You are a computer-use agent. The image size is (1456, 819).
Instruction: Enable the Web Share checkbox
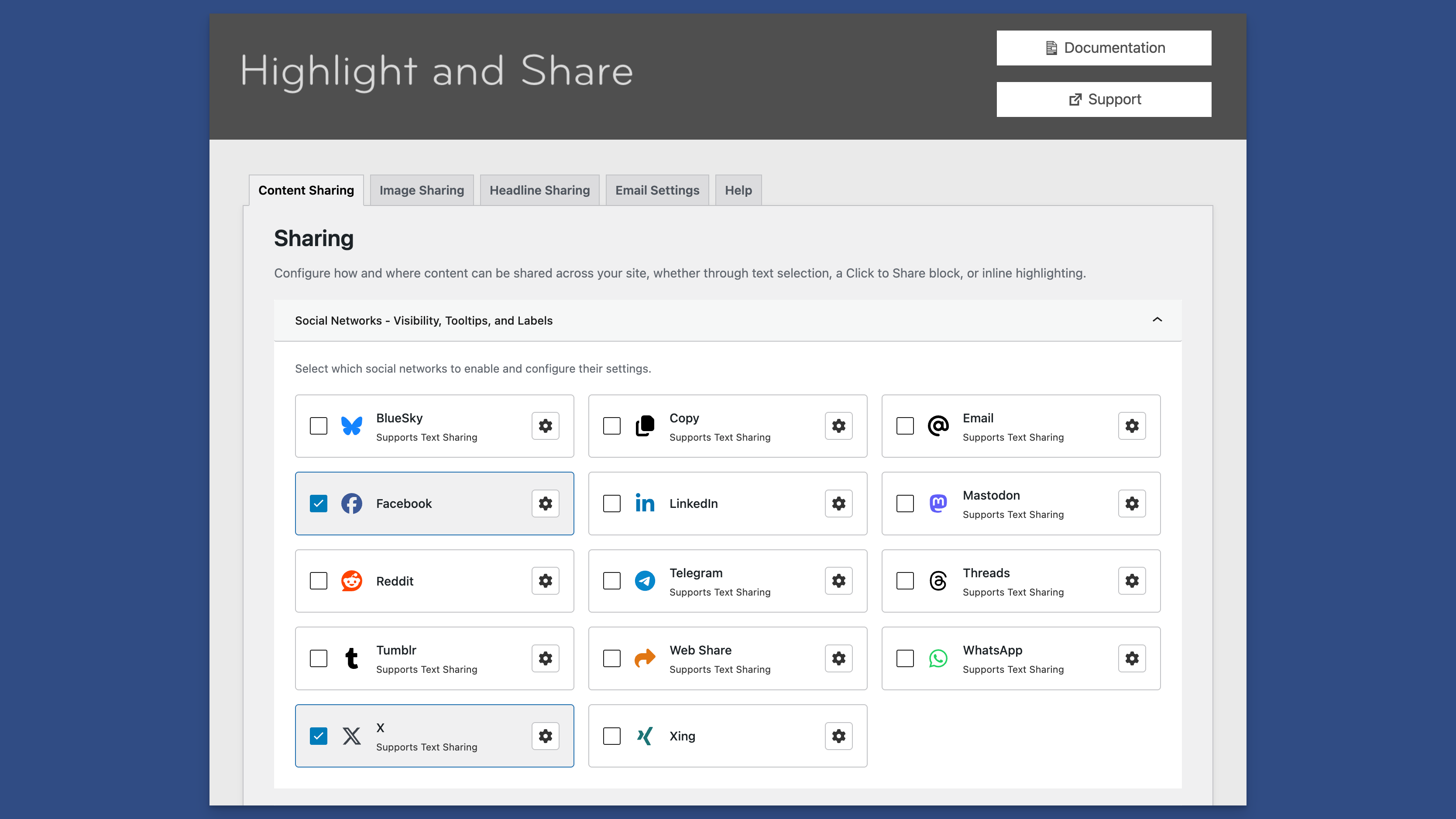click(612, 658)
